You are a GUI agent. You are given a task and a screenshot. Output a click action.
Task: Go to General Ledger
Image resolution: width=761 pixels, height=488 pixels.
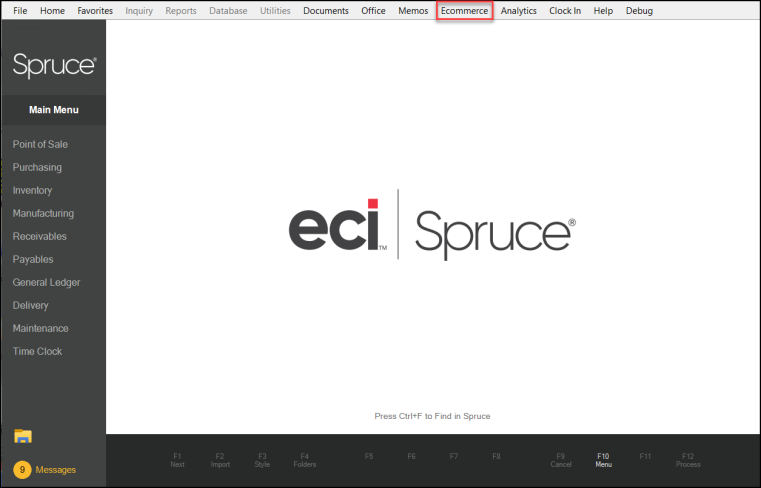47,283
